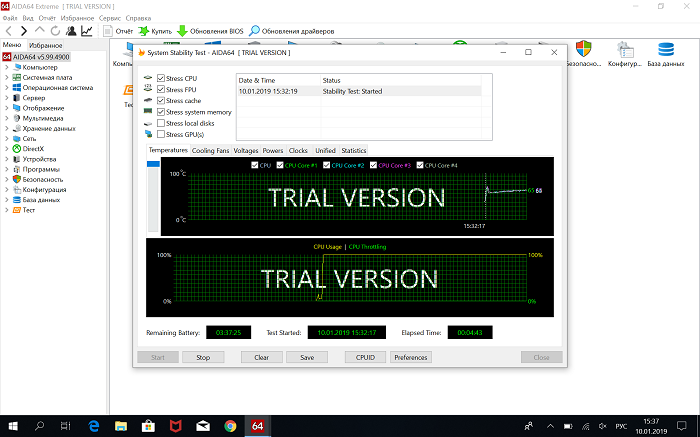Viewport: 700px width, 437px height.
Task: Click the Clear button
Action: coord(262,358)
